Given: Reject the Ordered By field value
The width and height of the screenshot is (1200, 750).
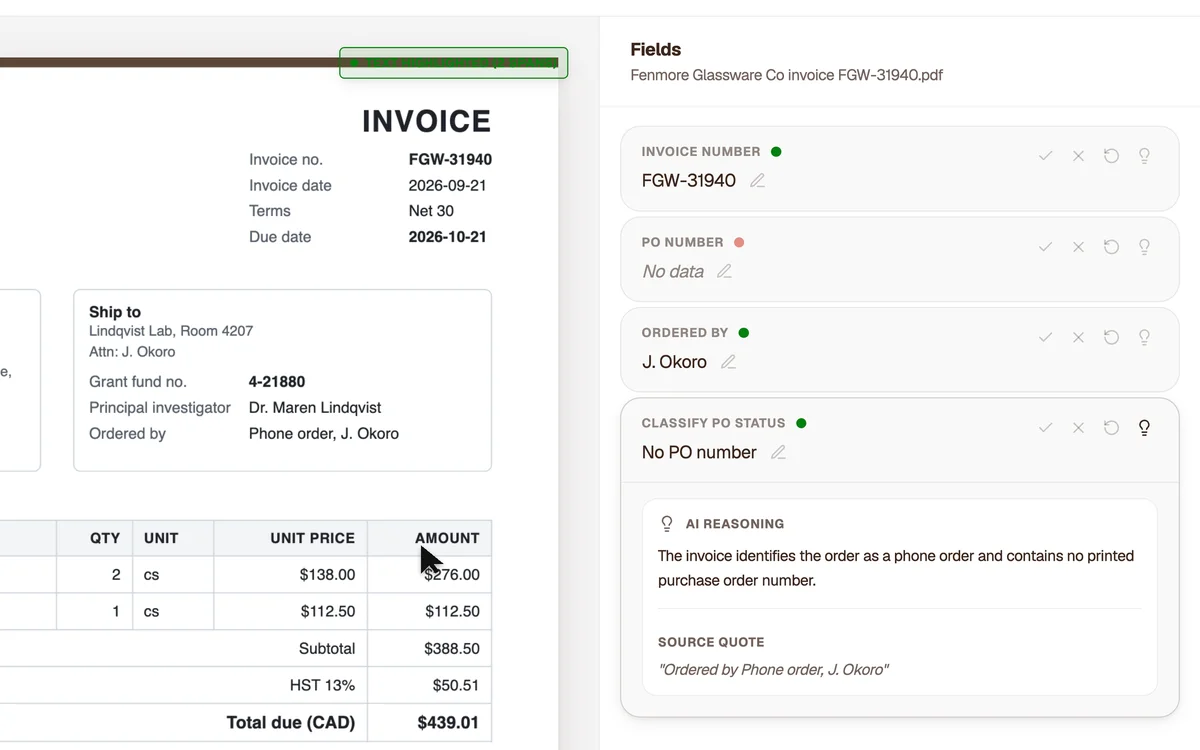Looking at the screenshot, I should pos(1078,338).
